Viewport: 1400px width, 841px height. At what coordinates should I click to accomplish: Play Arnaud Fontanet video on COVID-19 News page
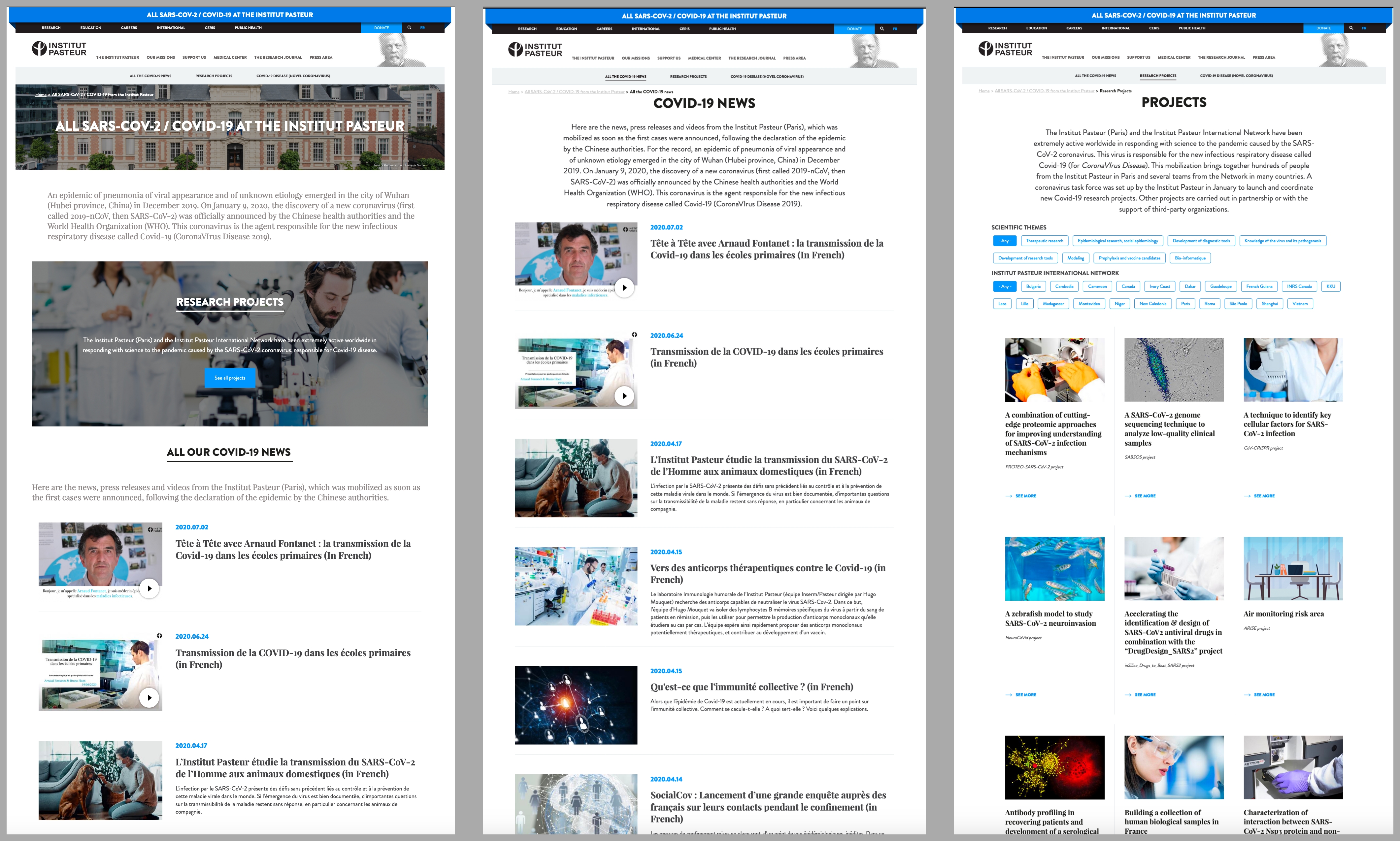coord(624,288)
